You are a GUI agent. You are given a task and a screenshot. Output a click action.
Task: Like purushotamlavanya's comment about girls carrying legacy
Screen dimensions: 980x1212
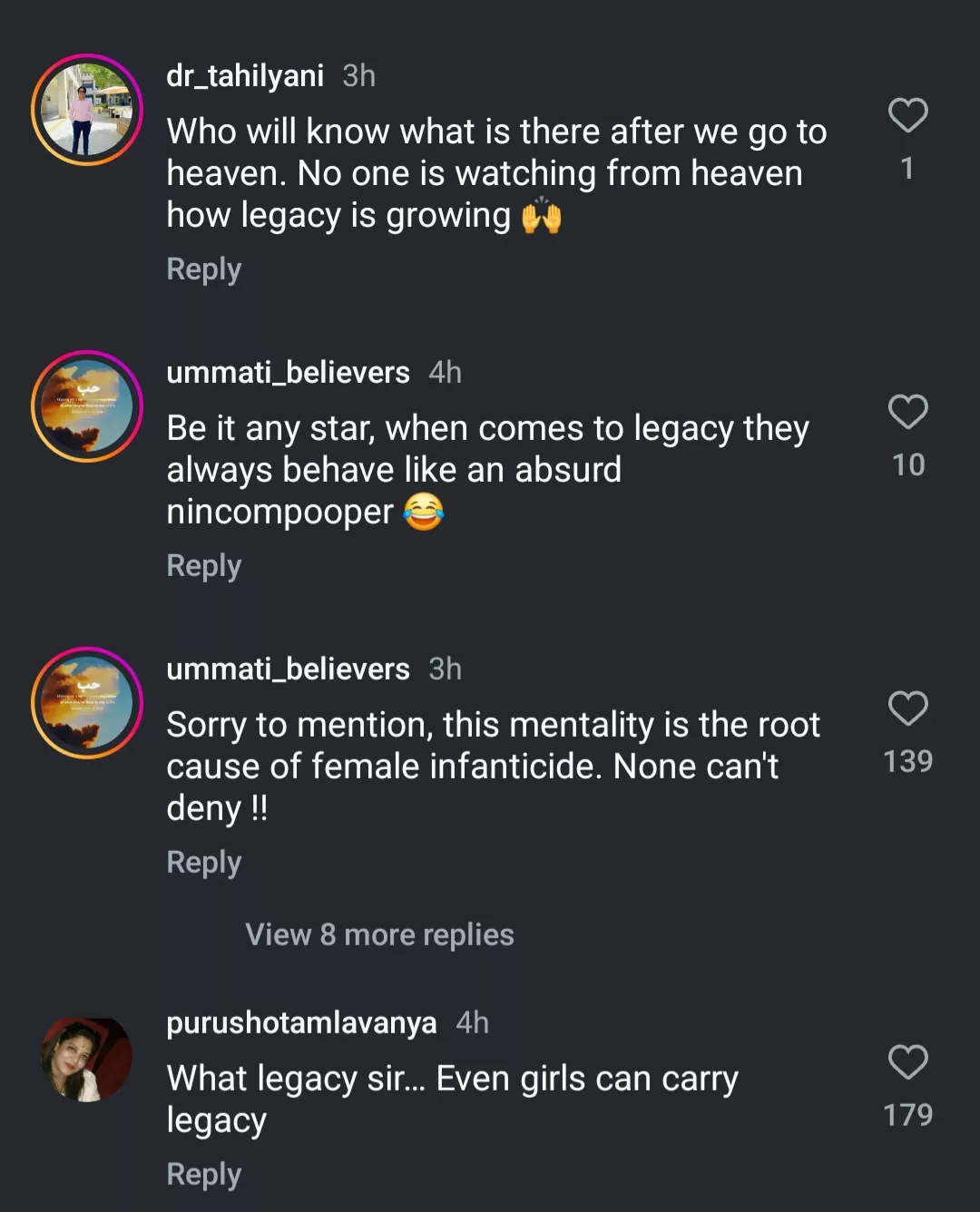[x=907, y=1062]
